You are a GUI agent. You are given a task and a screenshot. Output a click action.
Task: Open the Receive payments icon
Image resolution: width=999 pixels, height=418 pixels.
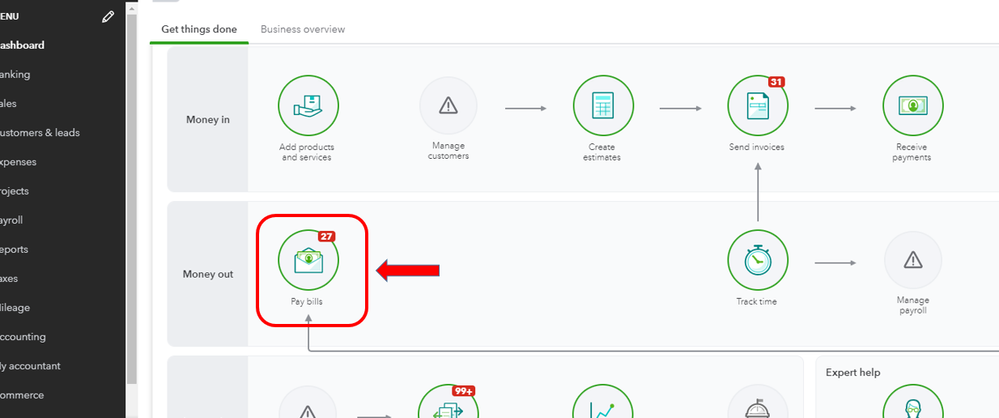912,106
